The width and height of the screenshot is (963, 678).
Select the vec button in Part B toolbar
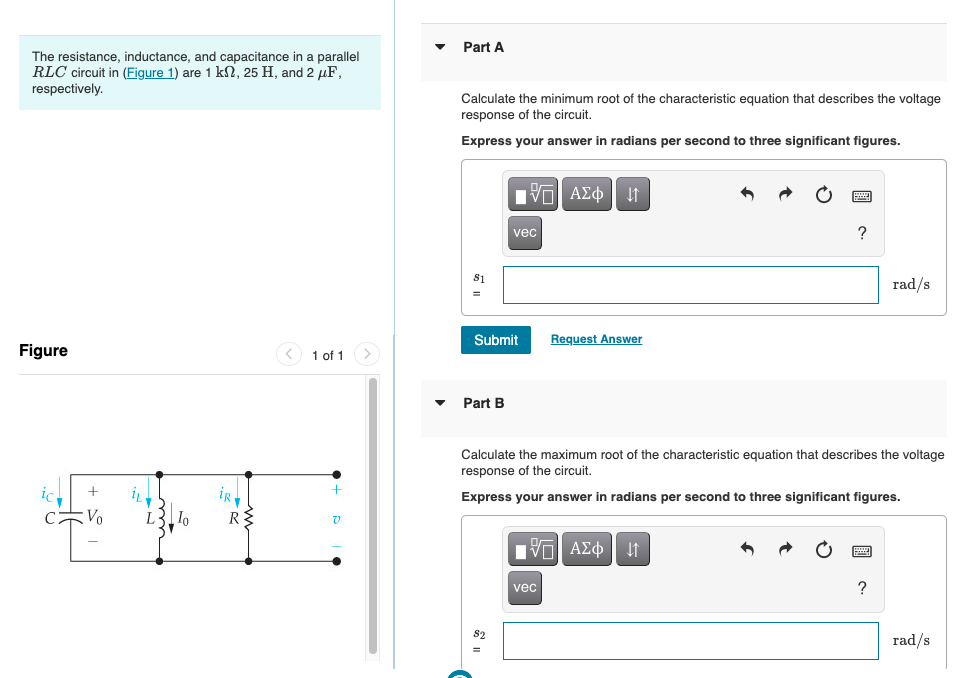pyautogui.click(x=524, y=588)
